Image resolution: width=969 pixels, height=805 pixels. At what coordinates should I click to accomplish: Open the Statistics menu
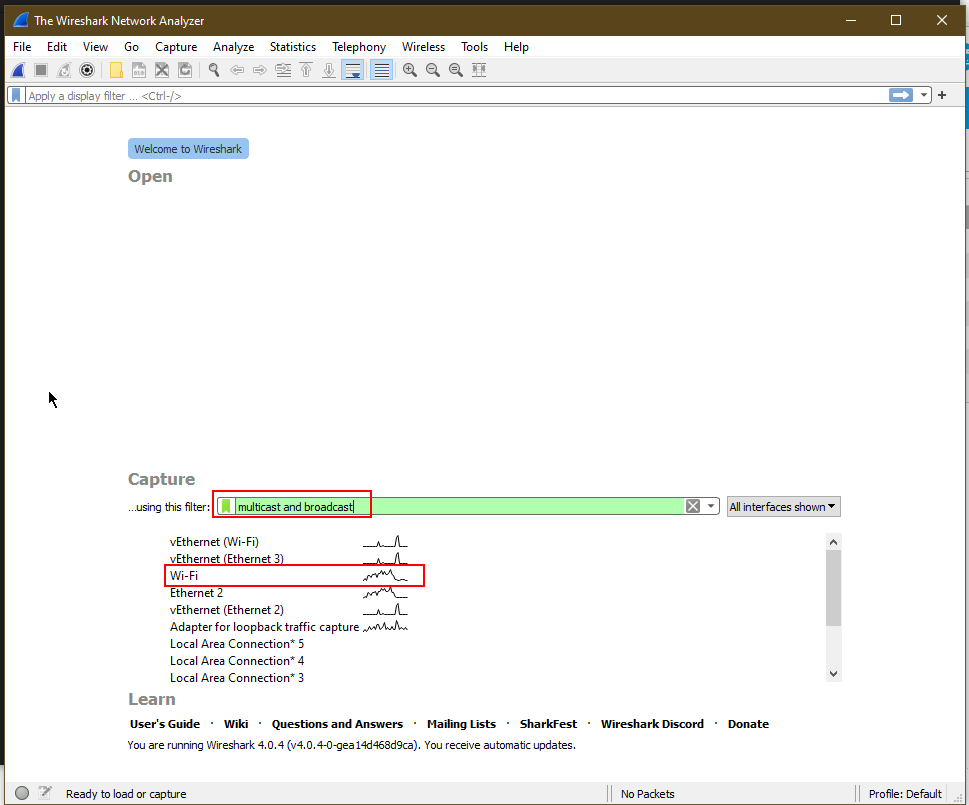292,46
